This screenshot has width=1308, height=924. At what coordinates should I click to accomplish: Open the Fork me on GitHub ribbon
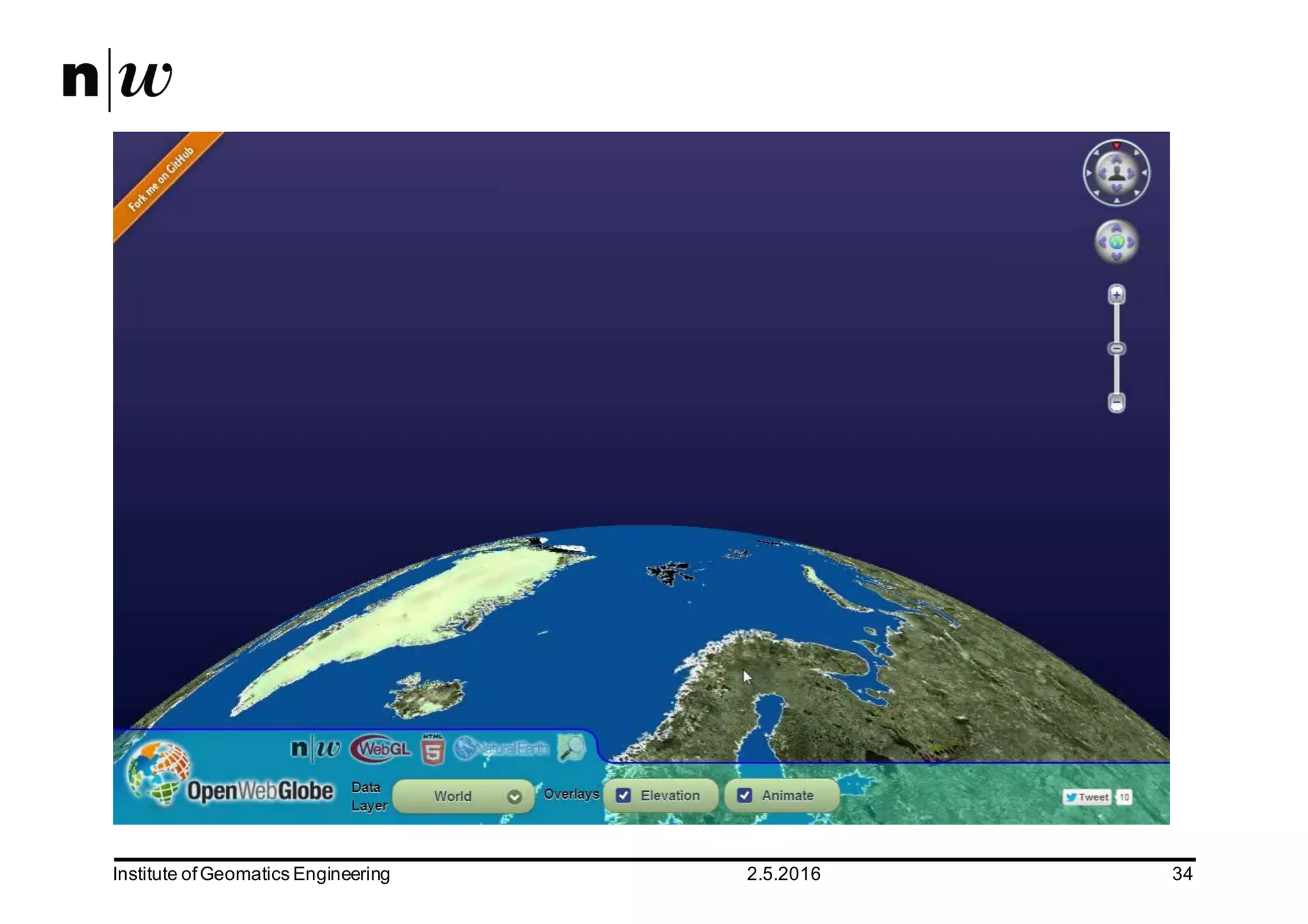[163, 179]
